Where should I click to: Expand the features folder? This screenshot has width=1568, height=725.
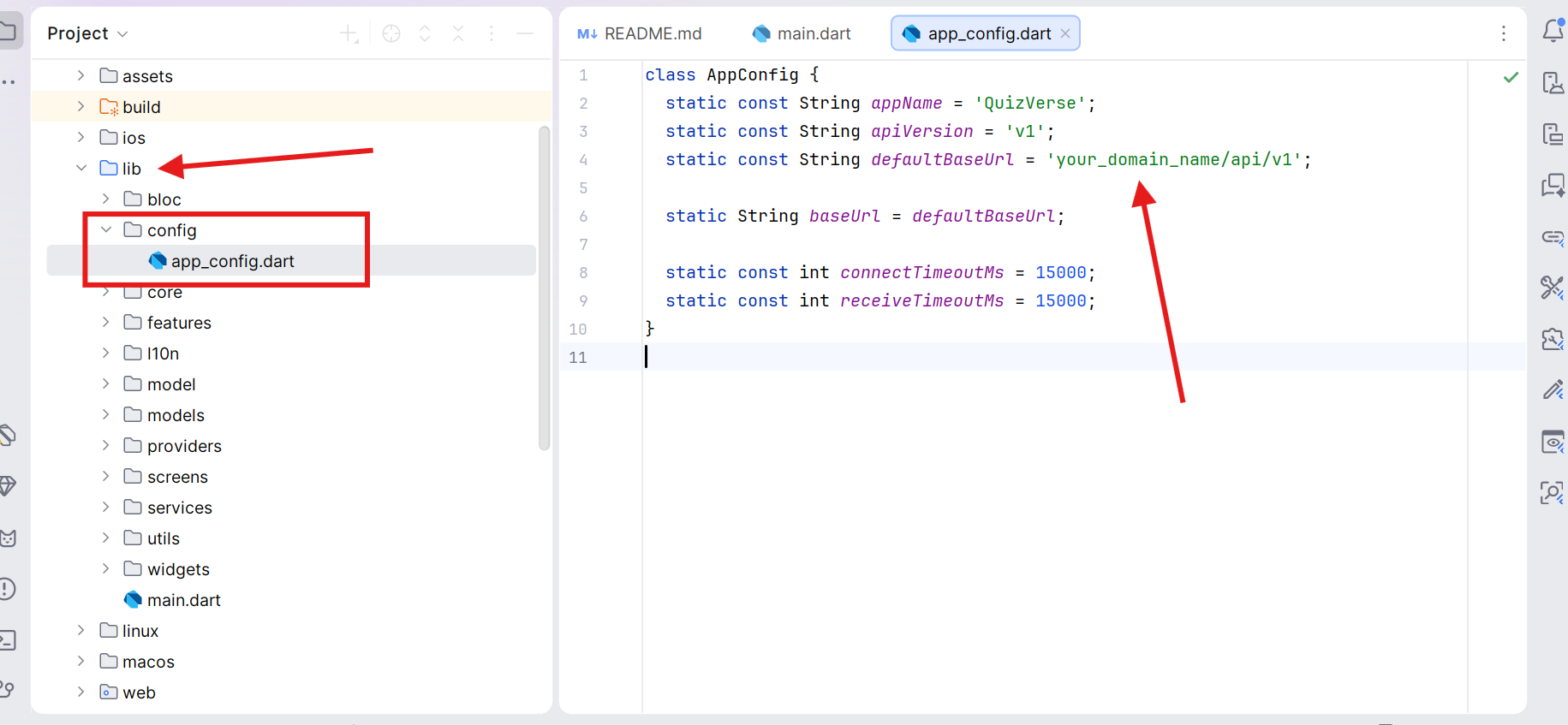(x=106, y=322)
